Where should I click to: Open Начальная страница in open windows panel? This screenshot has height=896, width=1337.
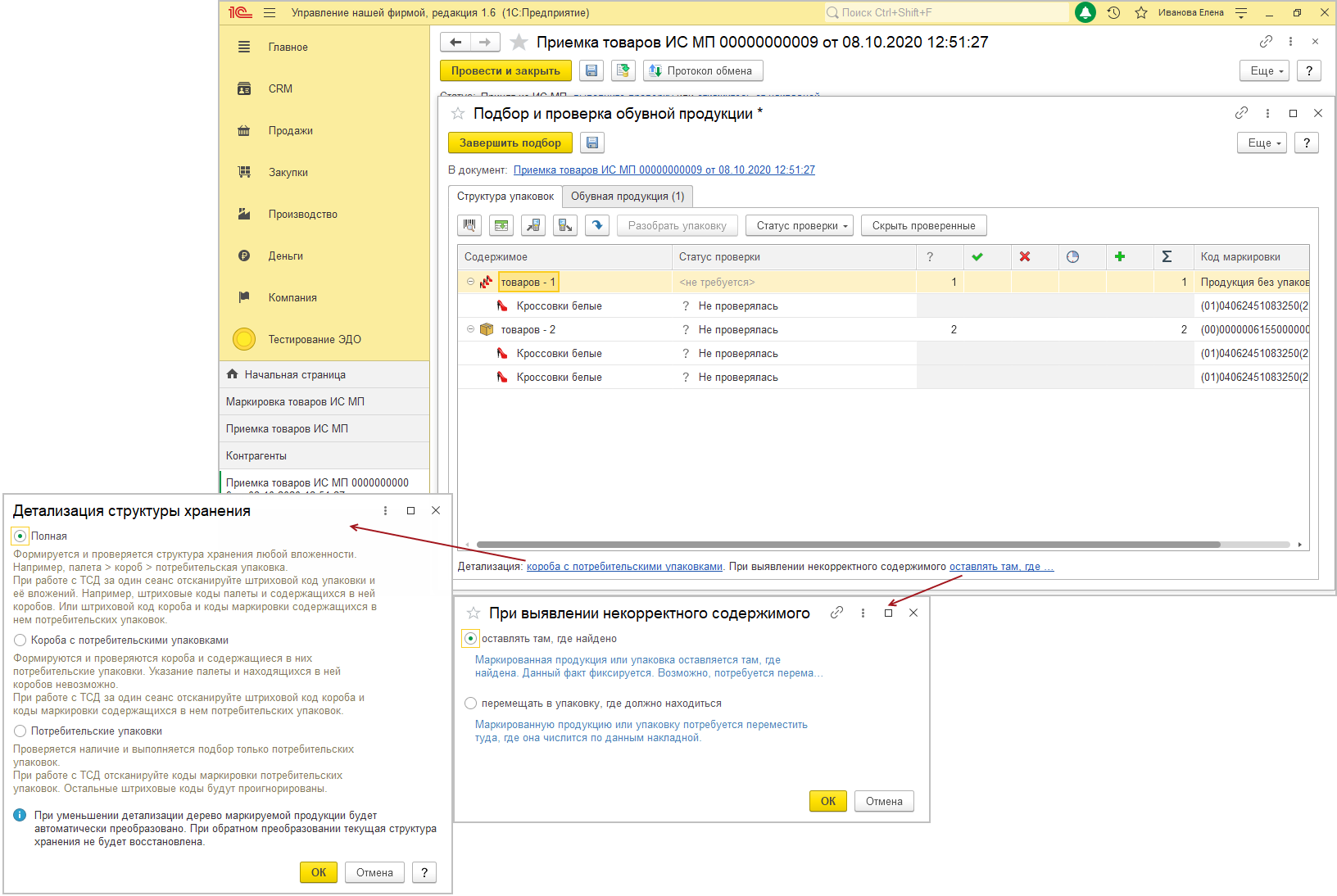pos(324,374)
